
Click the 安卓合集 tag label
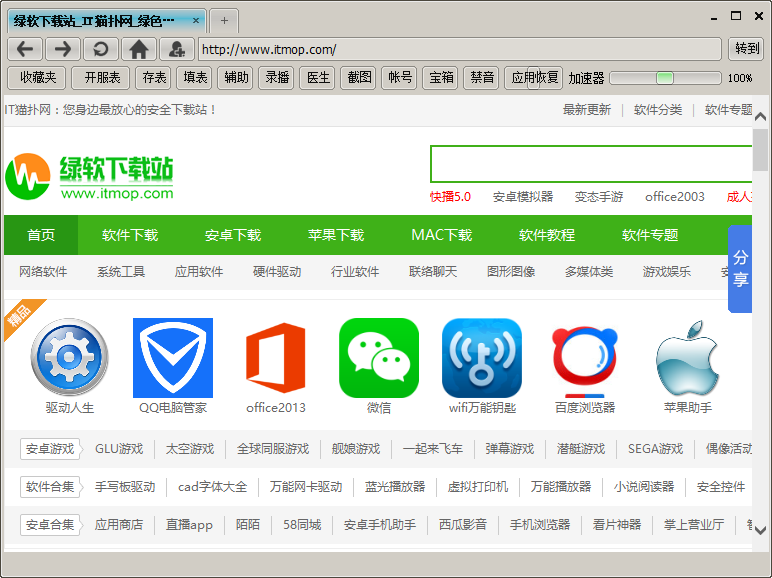click(50, 525)
